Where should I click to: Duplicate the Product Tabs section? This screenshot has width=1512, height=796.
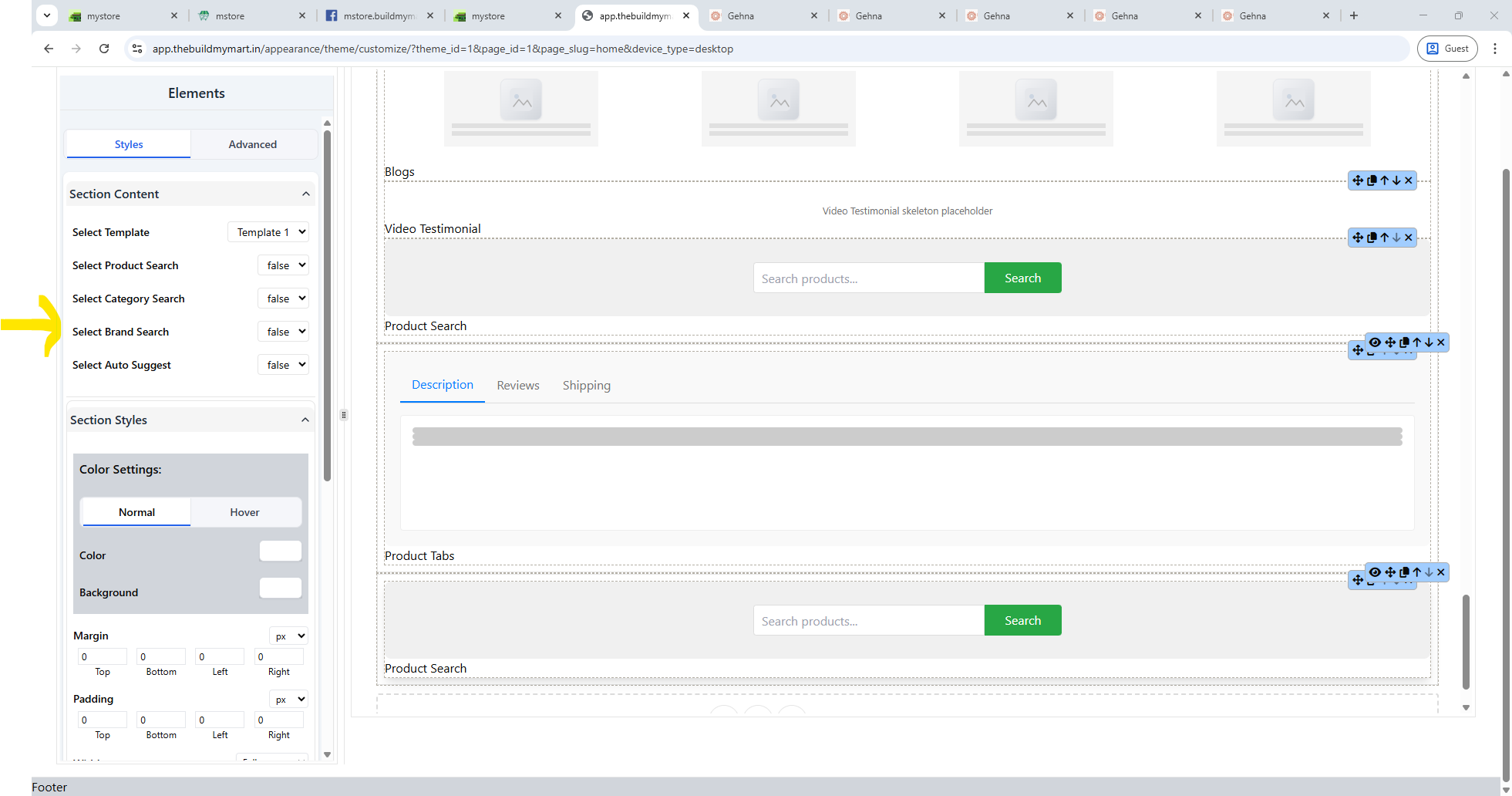(x=1404, y=342)
